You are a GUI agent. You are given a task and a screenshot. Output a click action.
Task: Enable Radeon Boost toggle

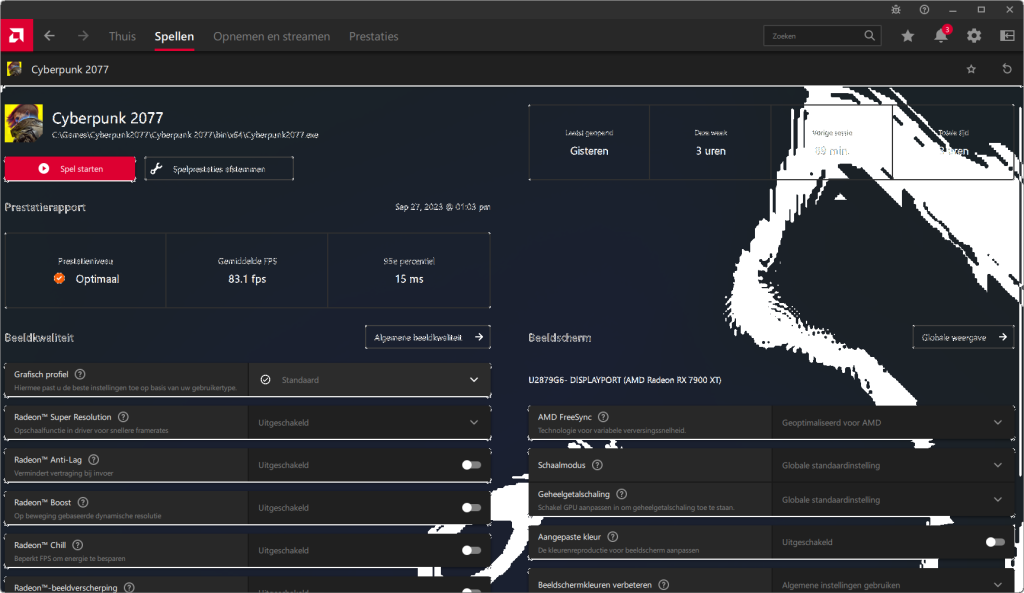tap(471, 507)
